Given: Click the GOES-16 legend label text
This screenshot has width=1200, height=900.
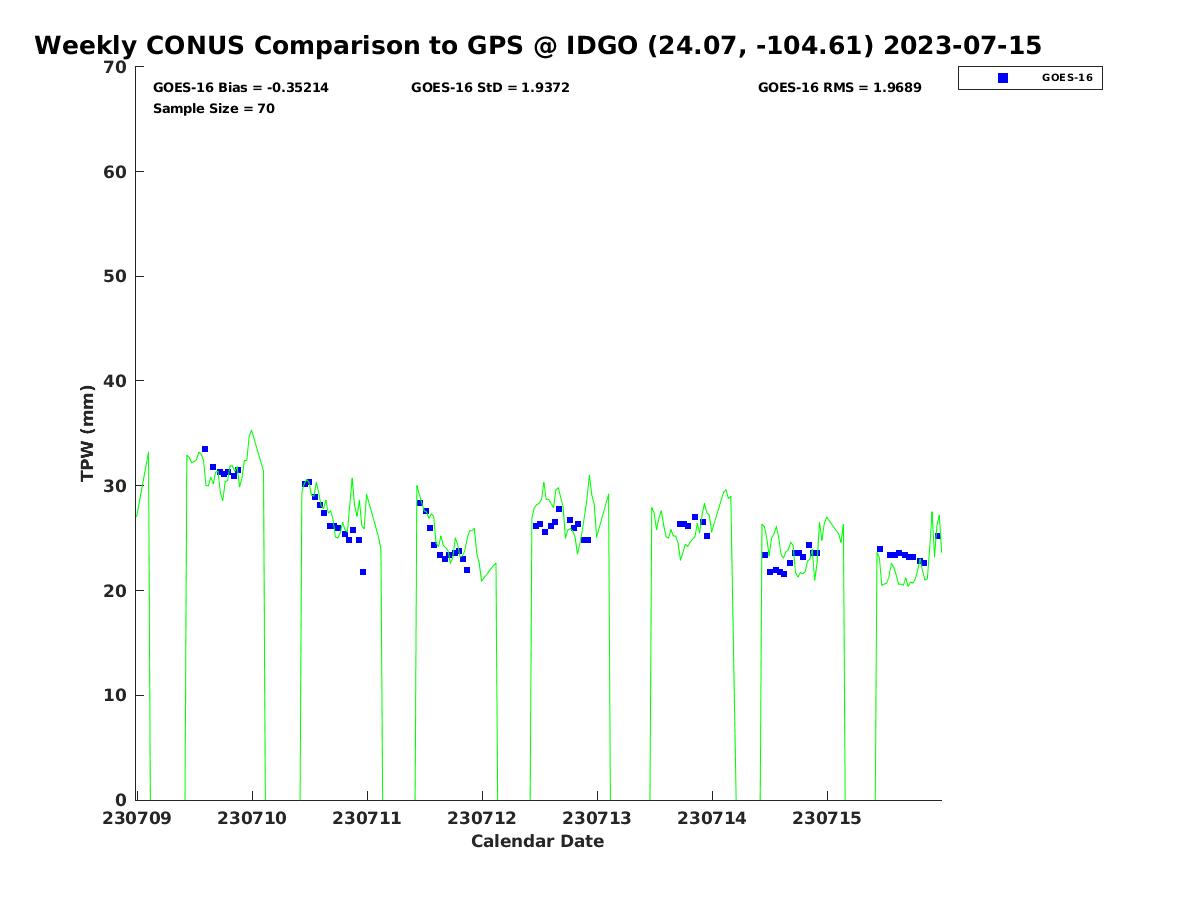Looking at the screenshot, I should (x=1066, y=78).
